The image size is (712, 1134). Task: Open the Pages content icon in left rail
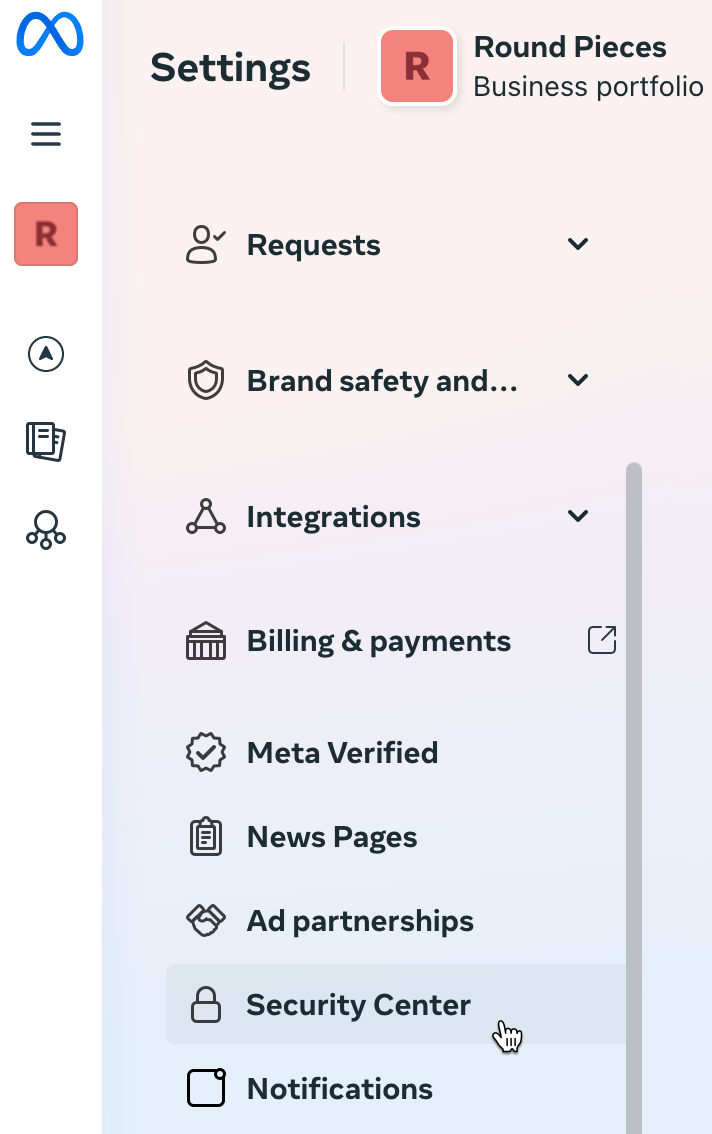pyautogui.click(x=45, y=441)
